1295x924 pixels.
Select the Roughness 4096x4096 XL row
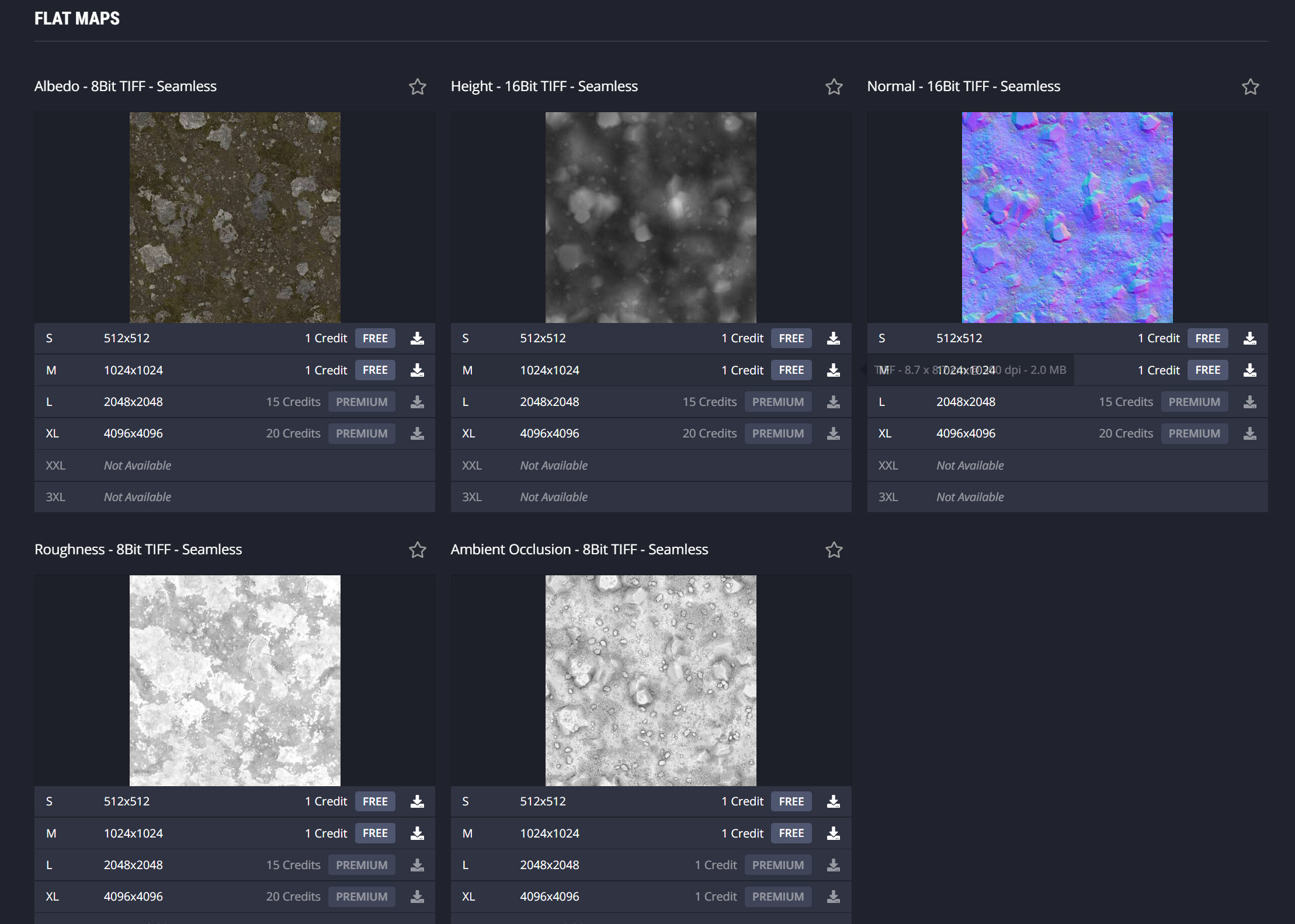point(133,897)
